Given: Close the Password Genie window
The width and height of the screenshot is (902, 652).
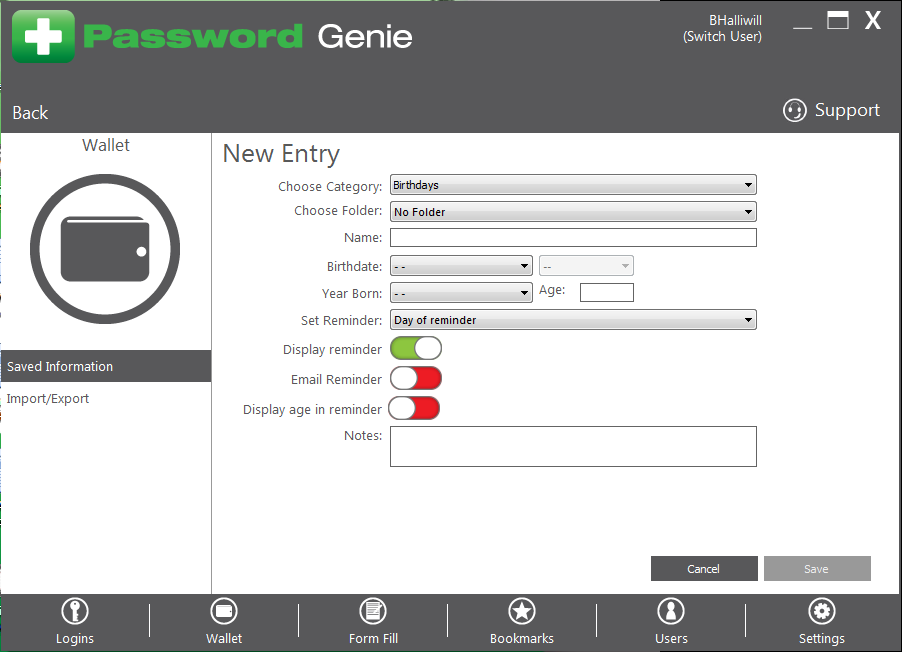Looking at the screenshot, I should click(873, 21).
